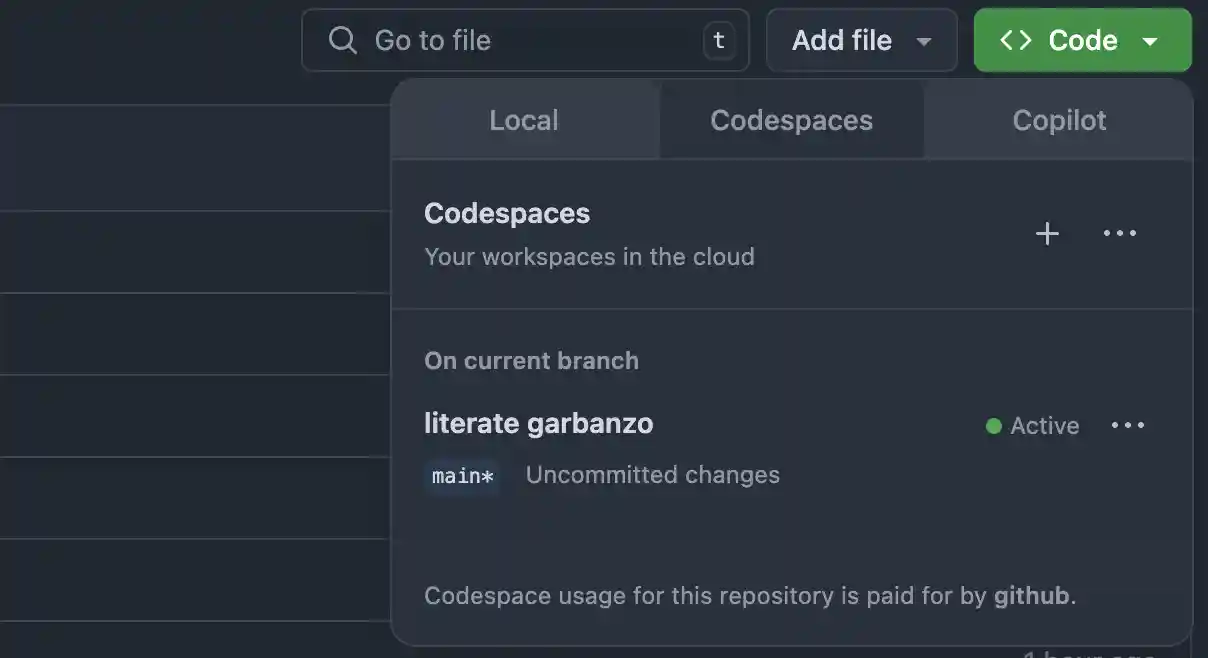Click the code brackets icon on the Code button

pos(1014,40)
